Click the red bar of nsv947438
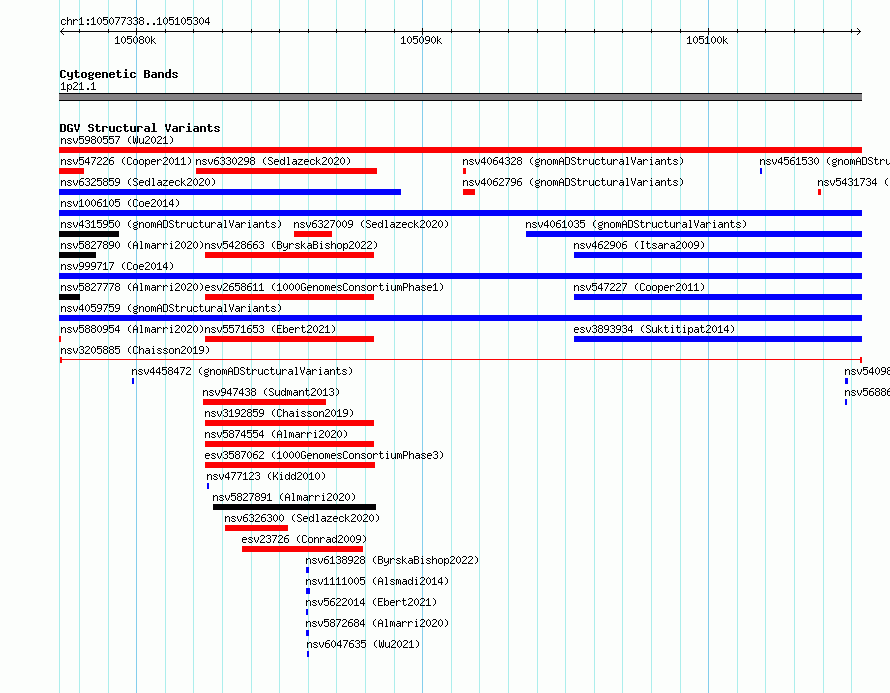Image resolution: width=890 pixels, height=693 pixels. [x=265, y=402]
